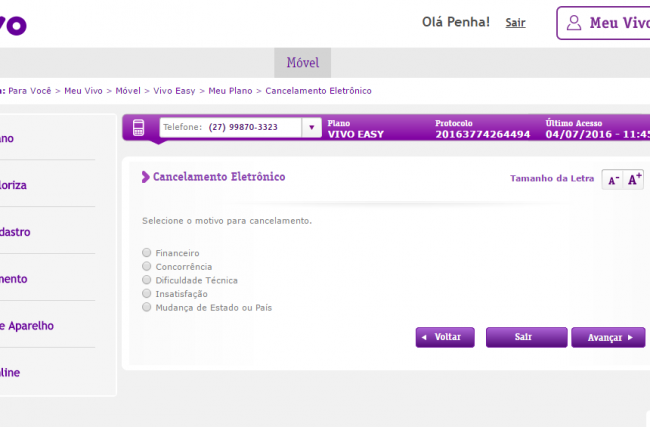Click the purple arrow beside Cancelamento Eletrônico
Screen dimensions: 650x427
tap(146, 177)
